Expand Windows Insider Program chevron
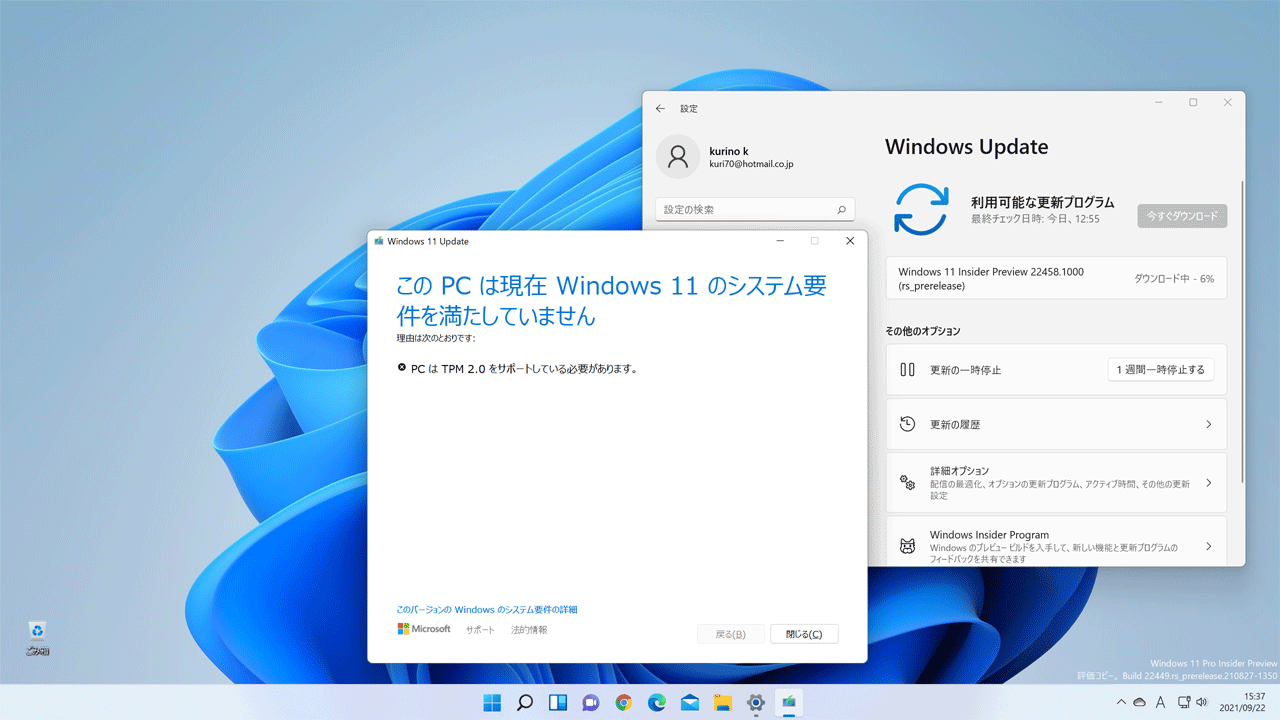Image resolution: width=1280 pixels, height=720 pixels. [1208, 546]
